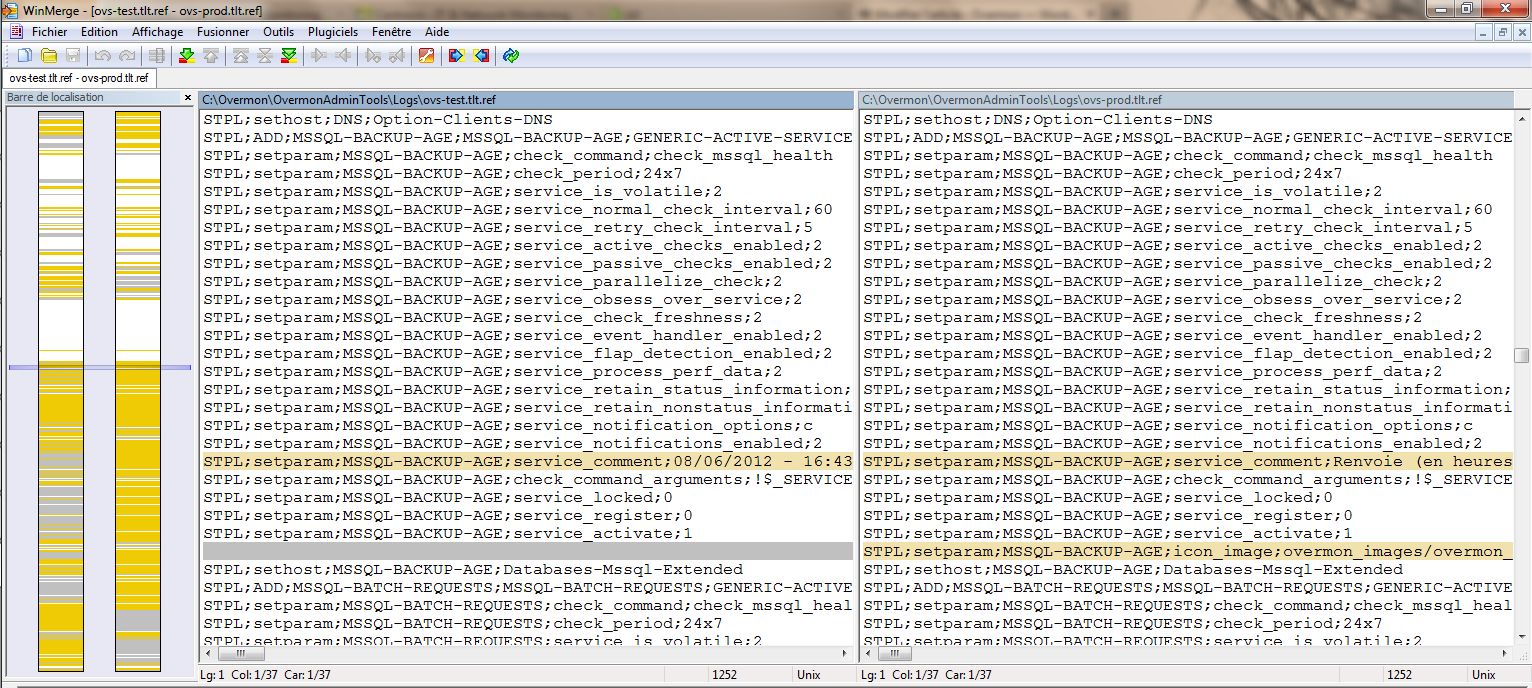Select the ovs-test.tlt.ref - ovs-prod.tlt.ref tab
Image resolution: width=1532 pixels, height=688 pixels.
79,78
